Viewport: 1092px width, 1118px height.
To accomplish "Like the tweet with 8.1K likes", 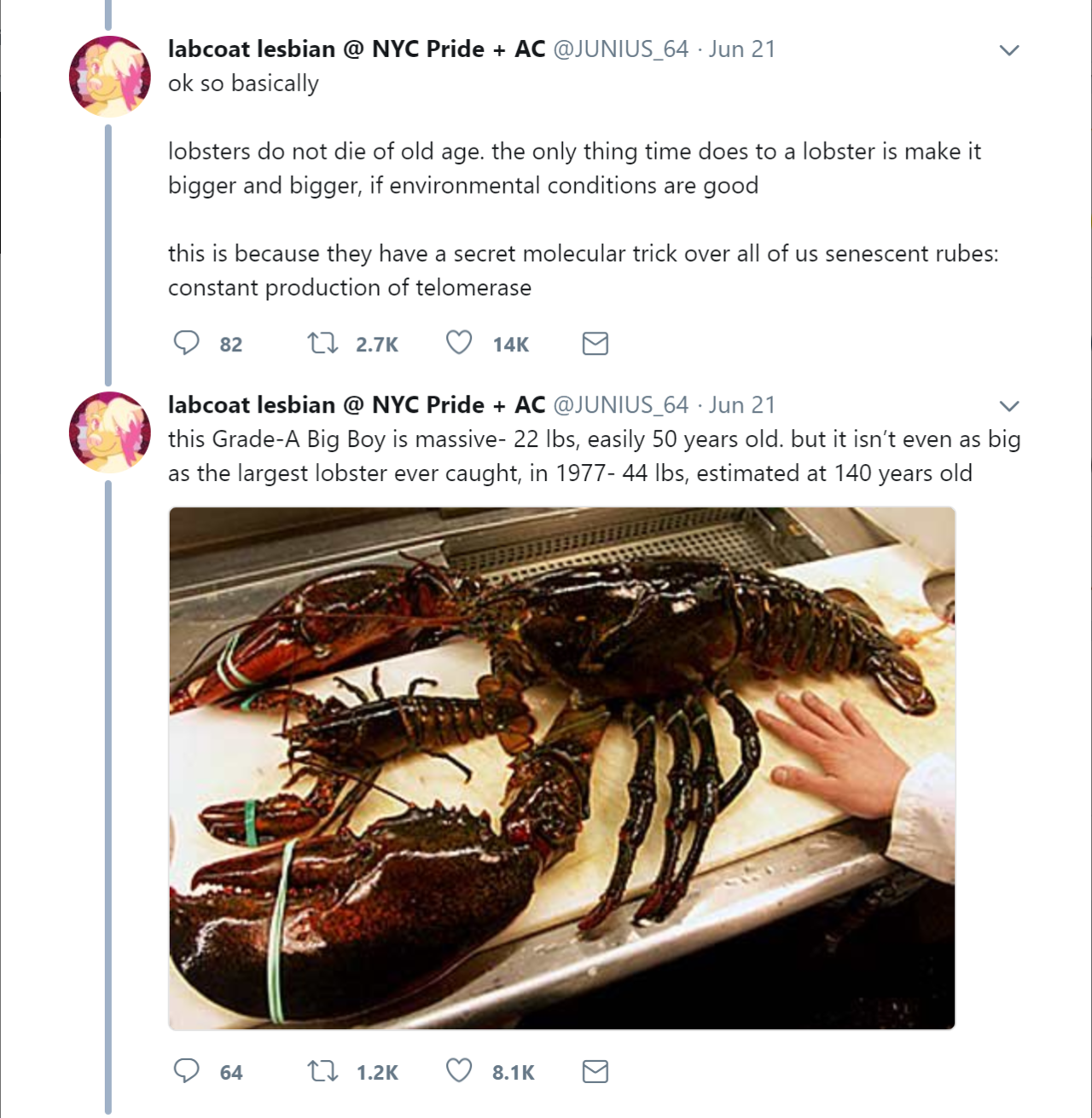I will tap(459, 1071).
